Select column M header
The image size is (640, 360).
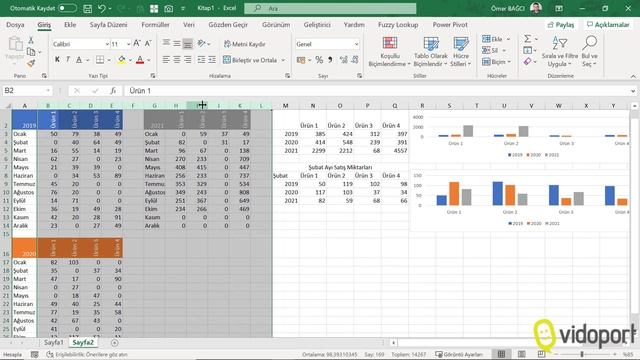(285, 106)
